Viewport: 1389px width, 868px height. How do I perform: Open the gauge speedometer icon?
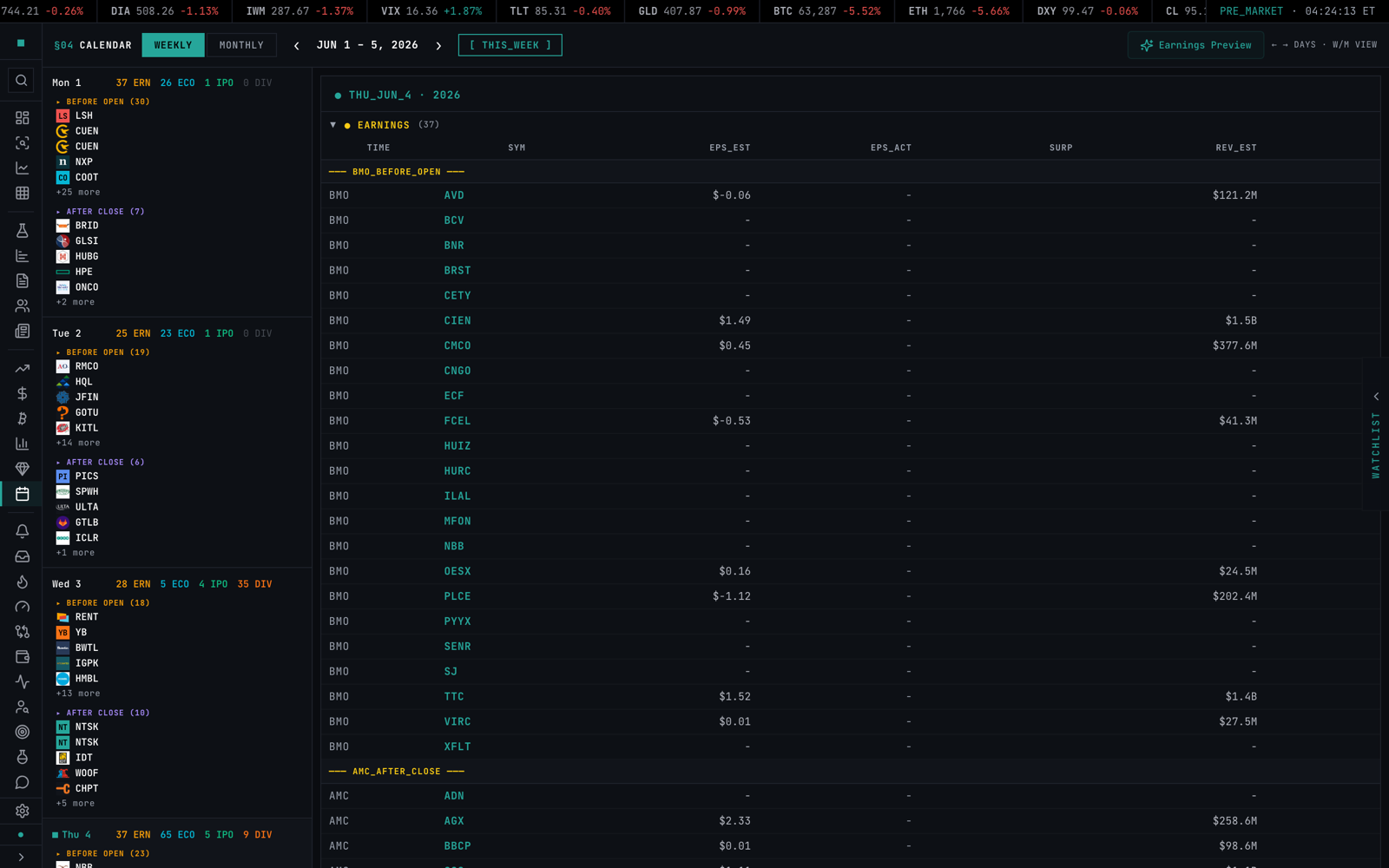pyautogui.click(x=22, y=607)
